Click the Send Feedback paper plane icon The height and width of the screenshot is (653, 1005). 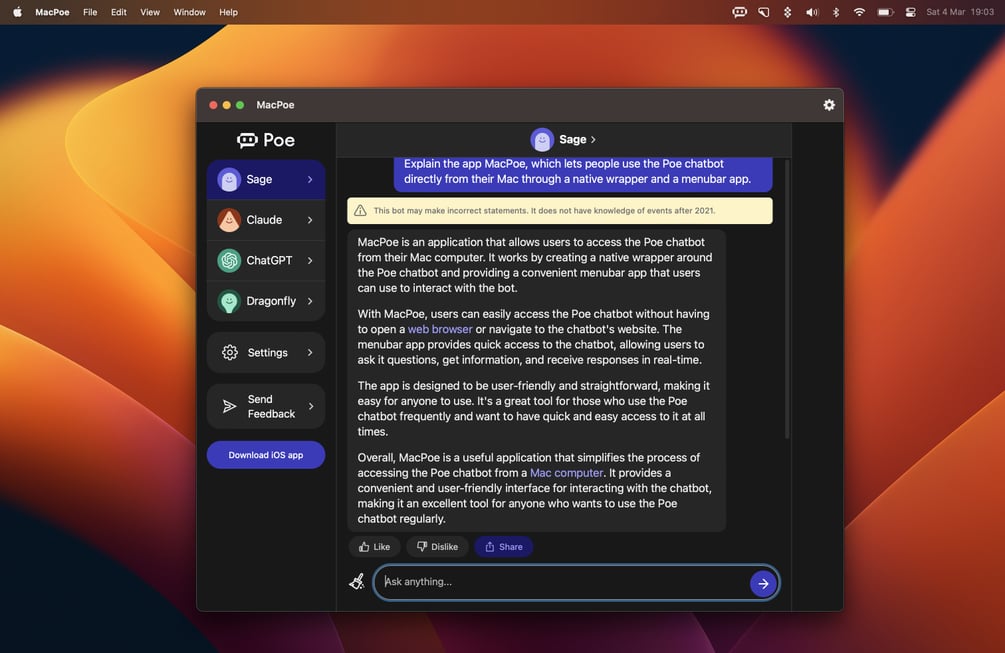pos(229,406)
